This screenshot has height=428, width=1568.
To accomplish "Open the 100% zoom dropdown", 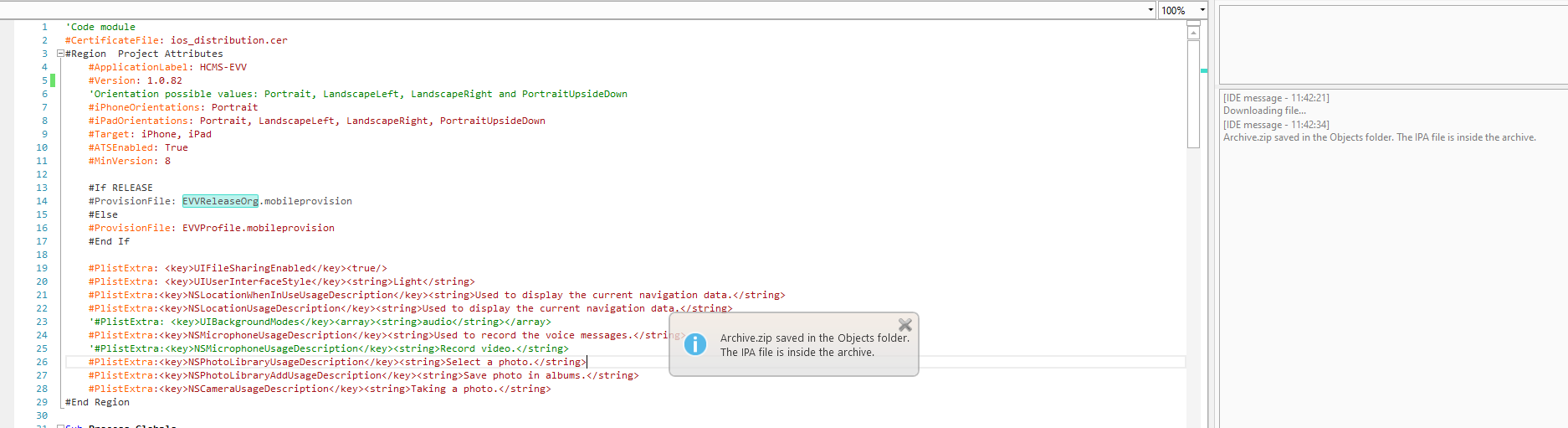I will (x=1202, y=10).
